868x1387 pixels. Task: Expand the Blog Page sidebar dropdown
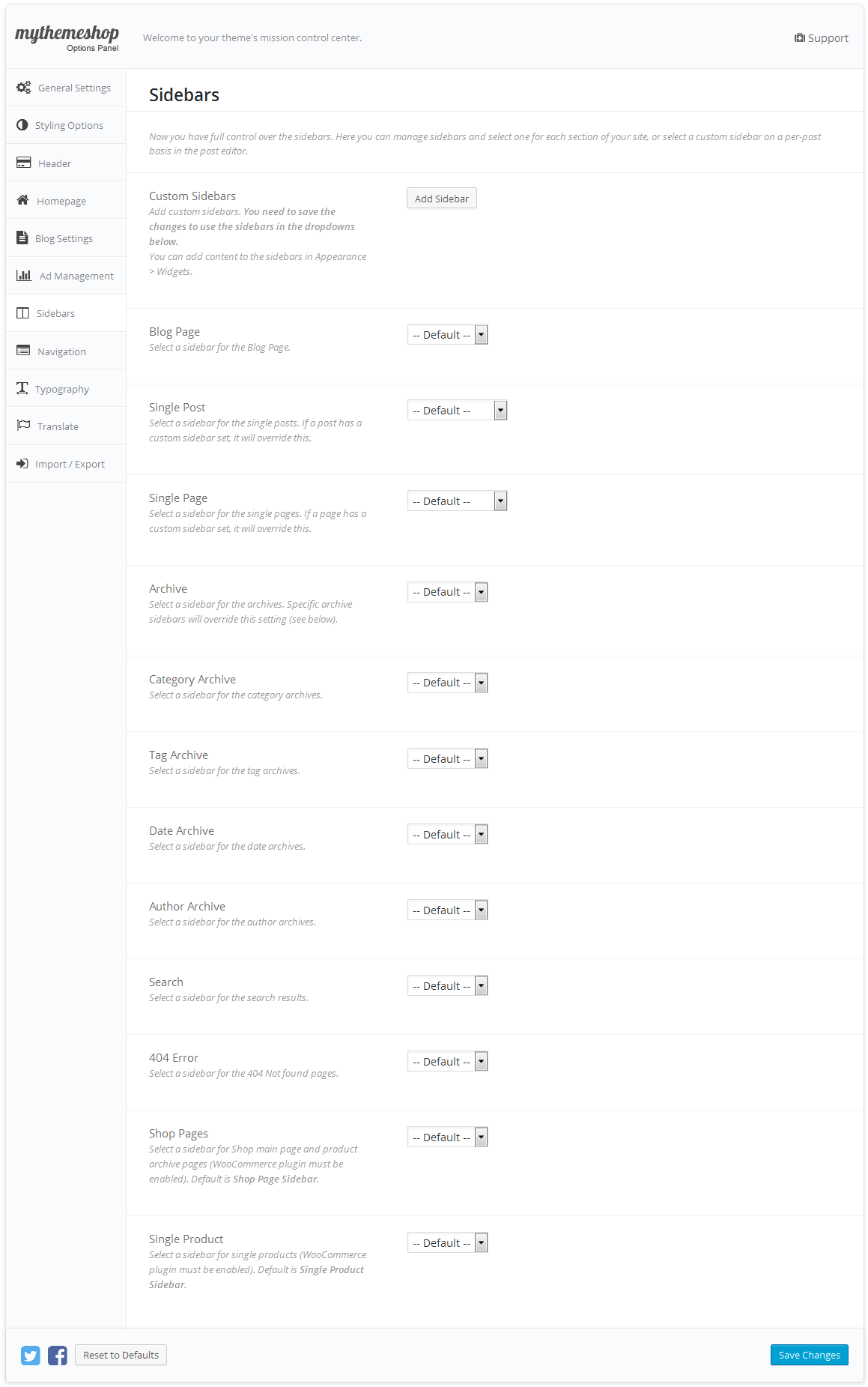(x=448, y=335)
